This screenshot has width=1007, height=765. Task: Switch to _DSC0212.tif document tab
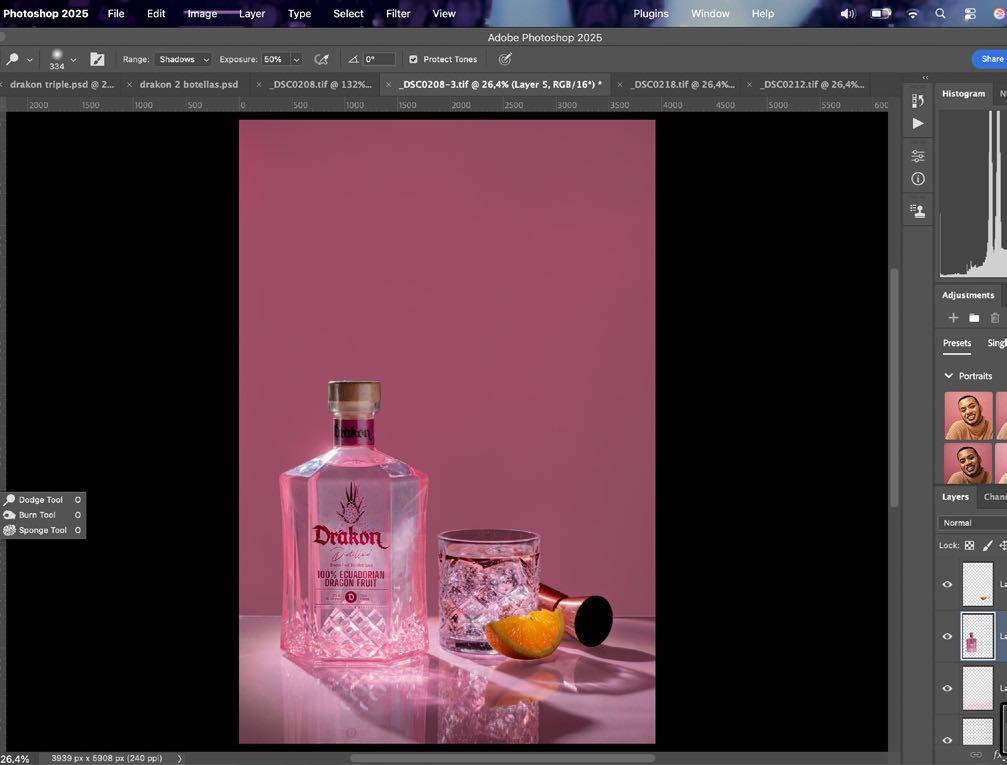coord(812,84)
